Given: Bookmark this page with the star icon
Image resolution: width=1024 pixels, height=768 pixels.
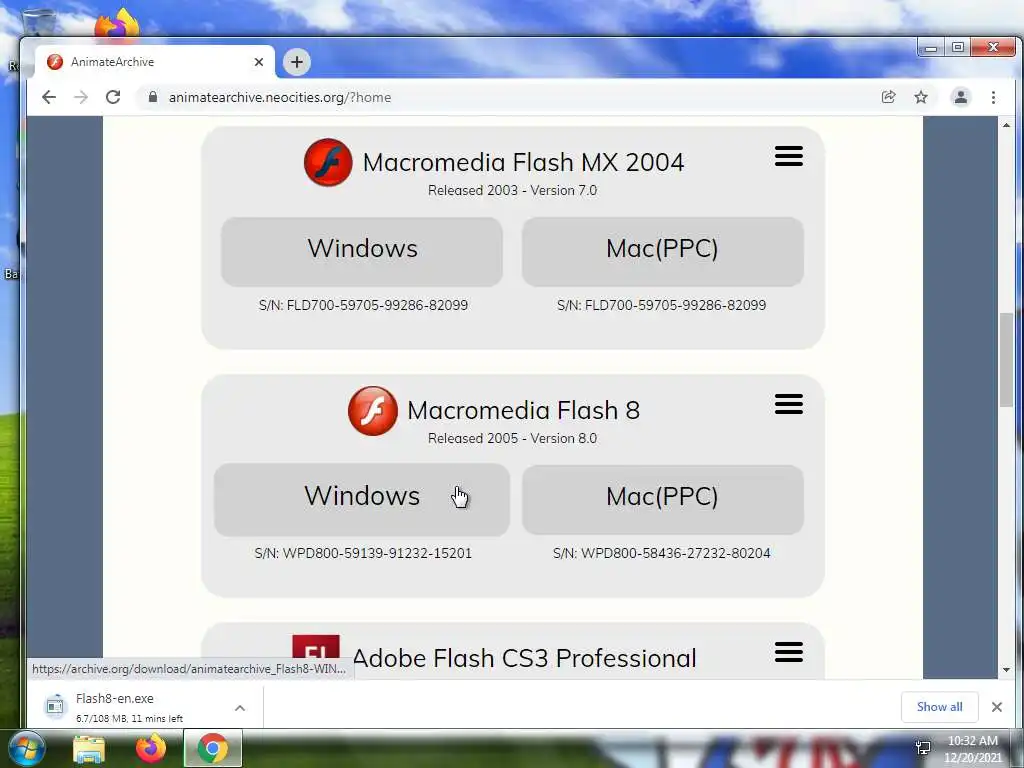Looking at the screenshot, I should [921, 97].
